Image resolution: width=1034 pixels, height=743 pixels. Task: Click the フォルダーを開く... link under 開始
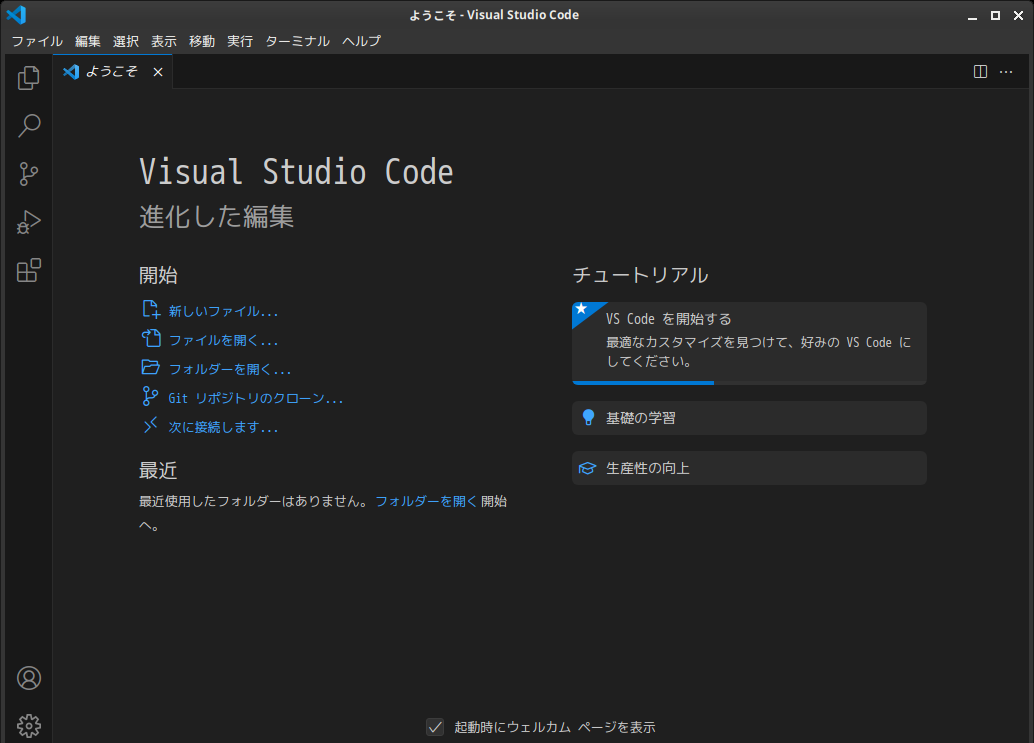pos(229,369)
